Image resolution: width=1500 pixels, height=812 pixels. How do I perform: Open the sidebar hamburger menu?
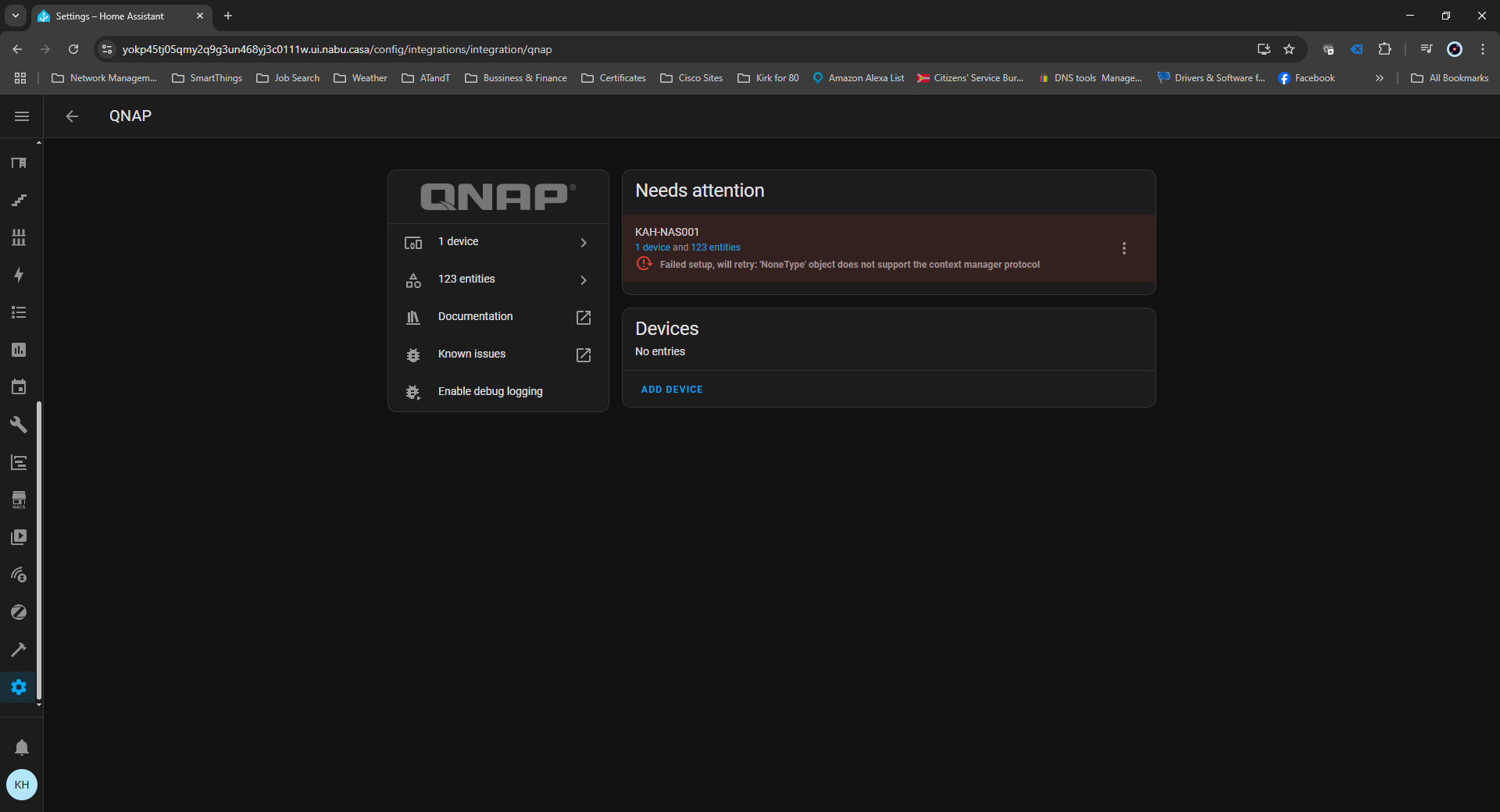coord(21,116)
